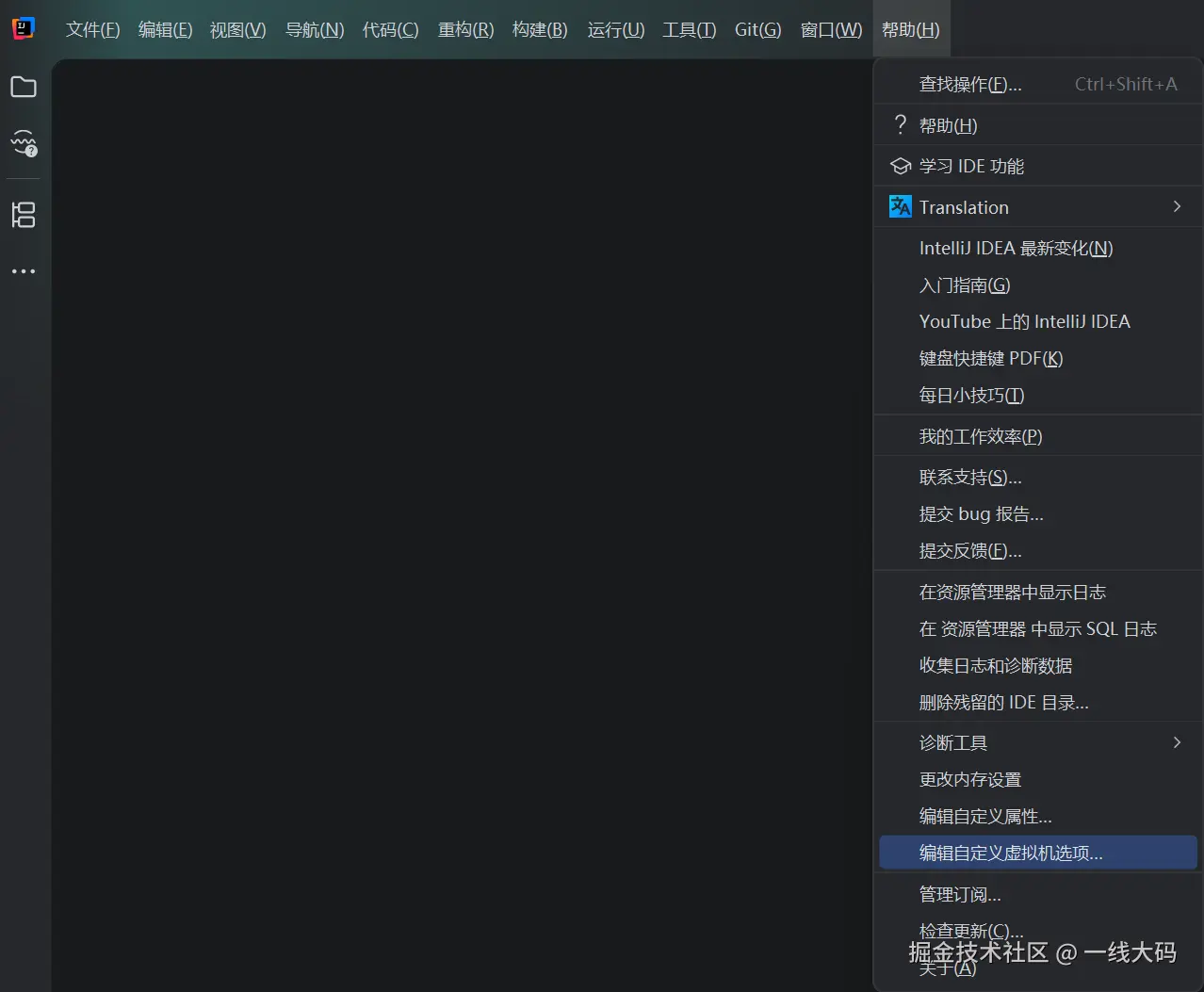Open 键盘快捷键 PDF(K)
The width and height of the screenshot is (1204, 992).
click(x=1038, y=358)
